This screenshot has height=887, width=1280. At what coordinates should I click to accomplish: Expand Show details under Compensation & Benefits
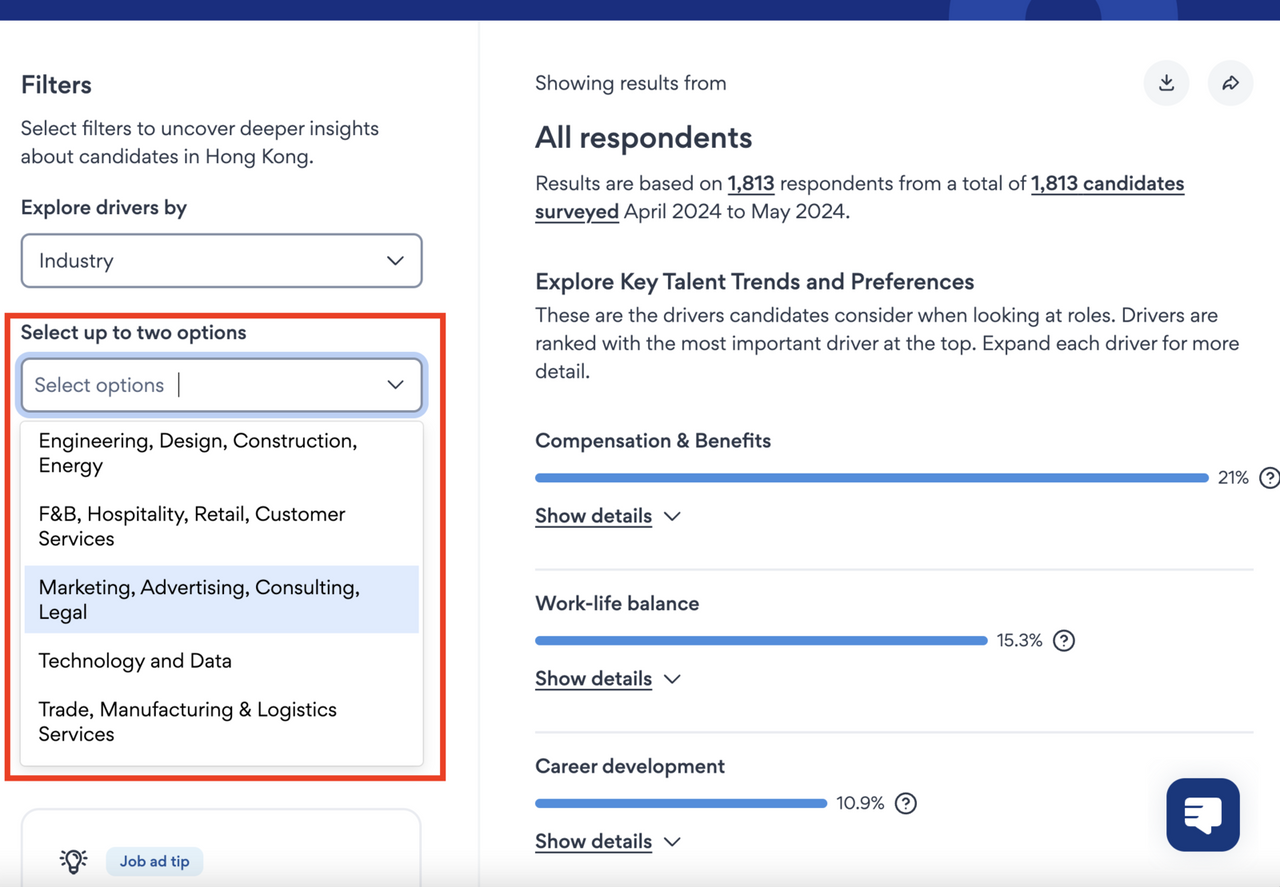(607, 516)
